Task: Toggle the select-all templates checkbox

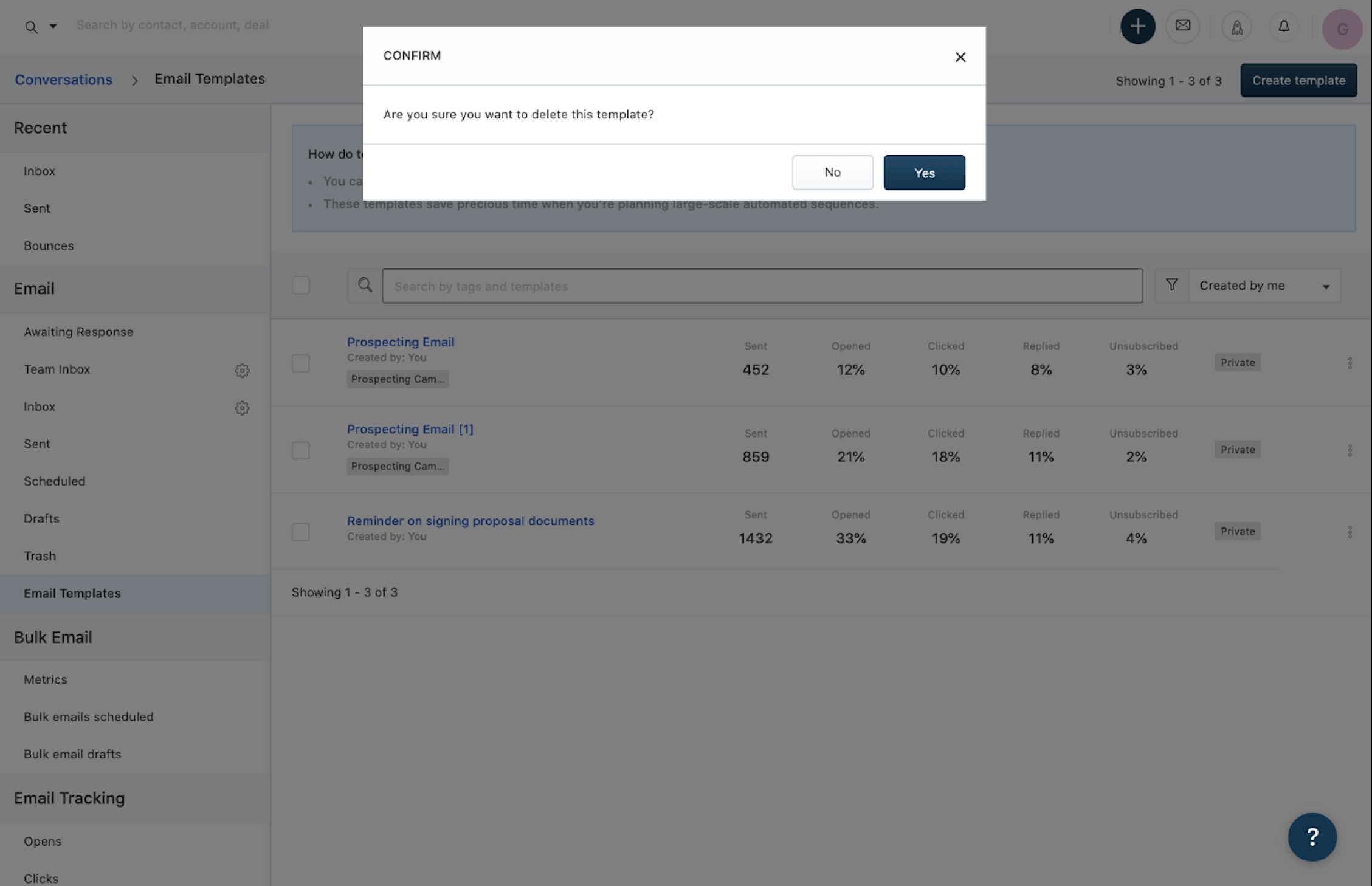Action: pyautogui.click(x=300, y=285)
